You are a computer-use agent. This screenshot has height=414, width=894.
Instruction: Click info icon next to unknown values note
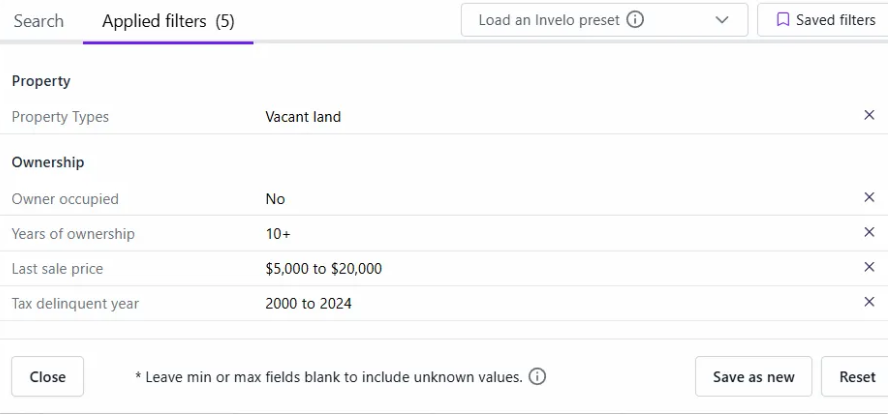coord(537,377)
